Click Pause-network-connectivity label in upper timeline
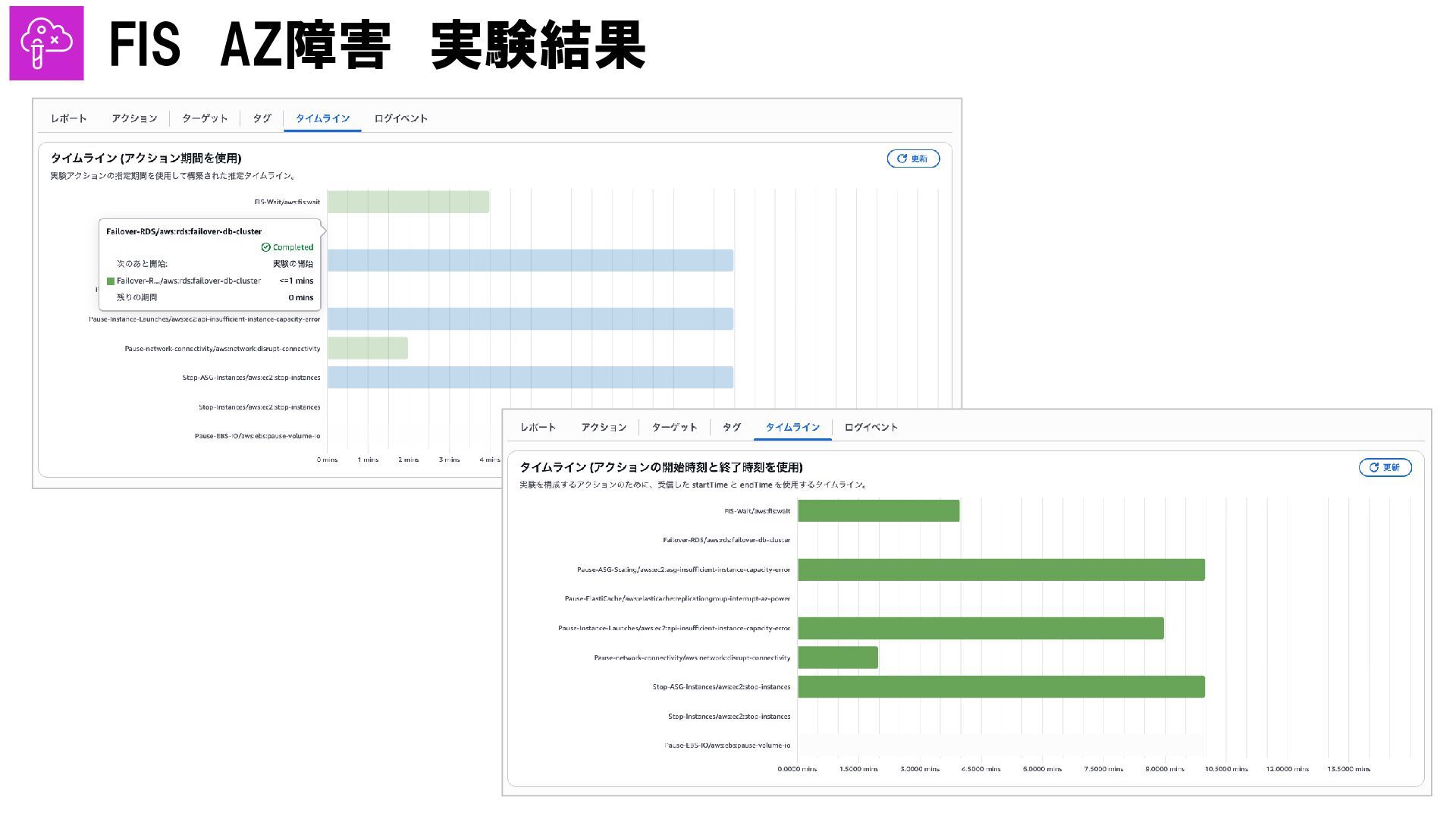The width and height of the screenshot is (1456, 819). [x=222, y=349]
